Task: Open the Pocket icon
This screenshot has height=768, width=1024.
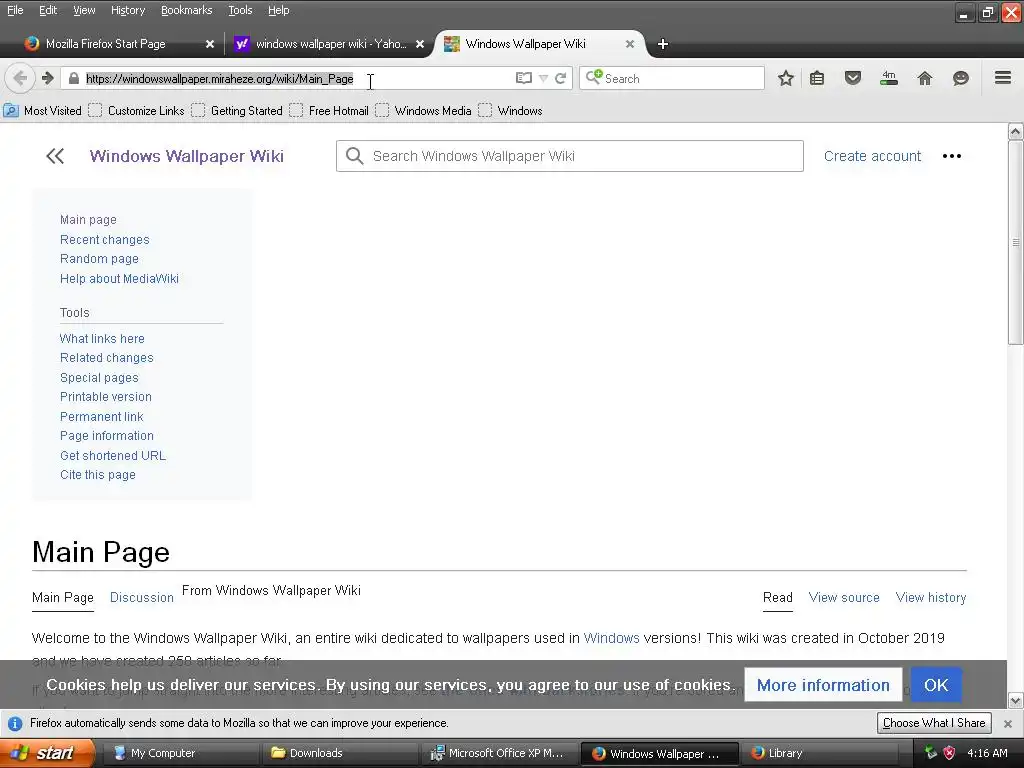Action: [853, 78]
